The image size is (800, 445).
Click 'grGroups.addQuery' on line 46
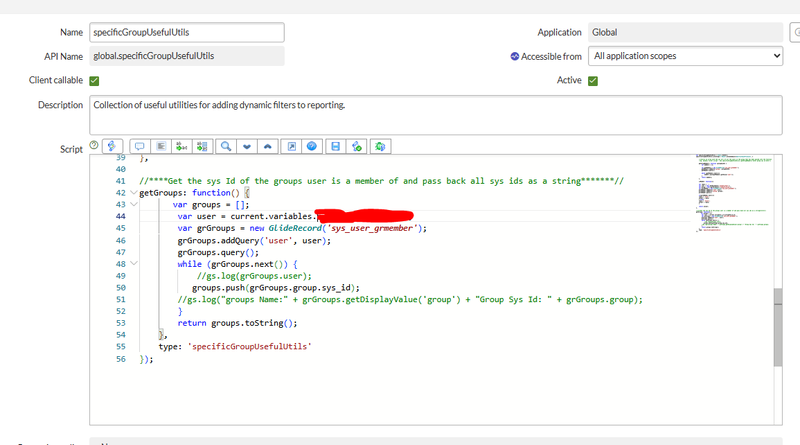[x=218, y=240]
